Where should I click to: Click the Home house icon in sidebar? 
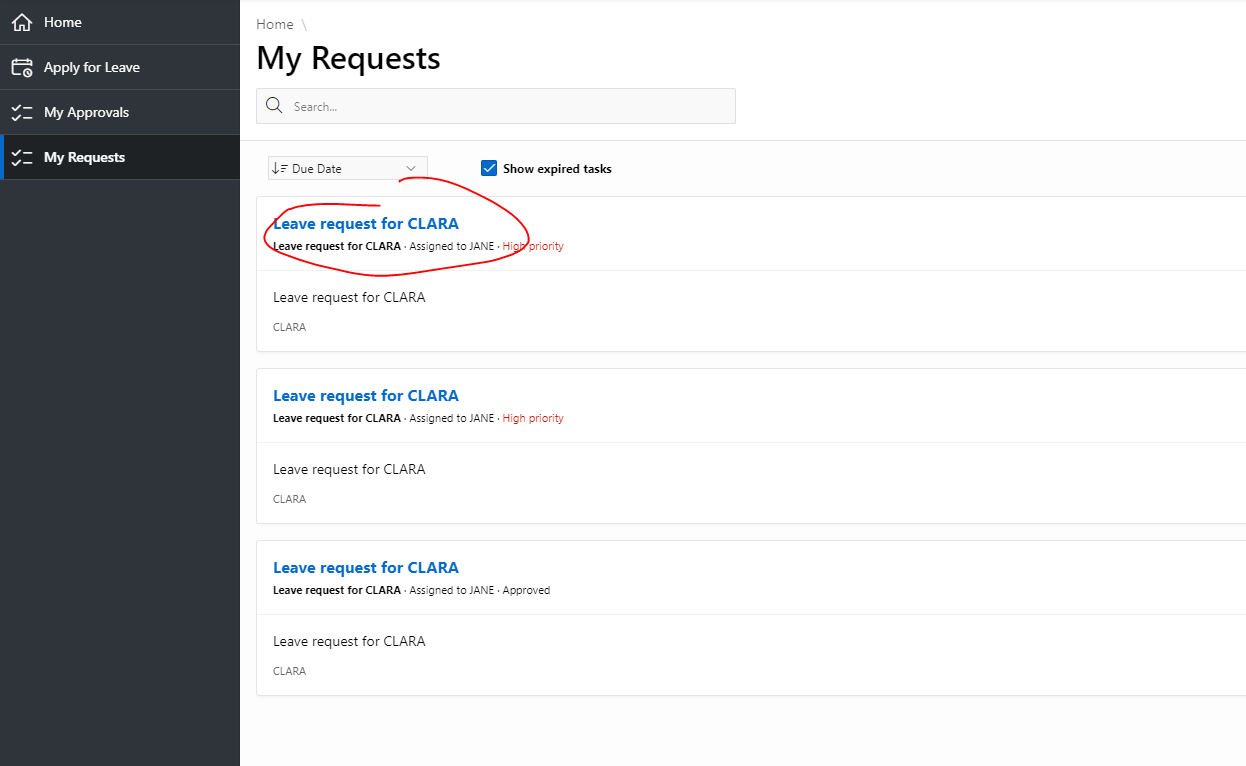[22, 22]
